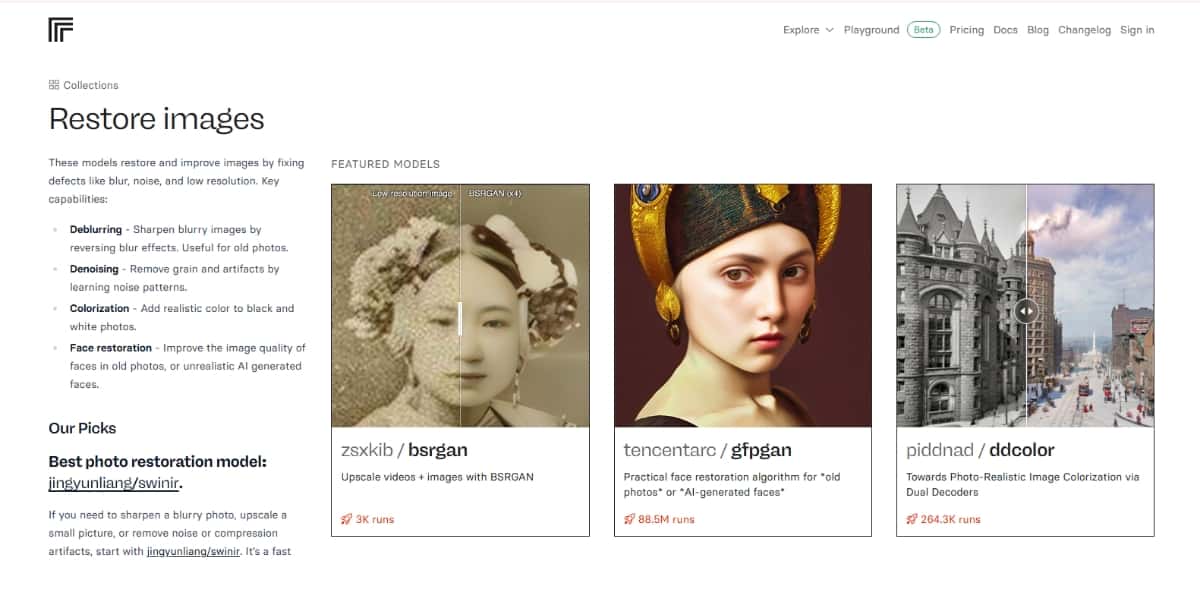The height and width of the screenshot is (610, 1200).
Task: Click the circular comparison handle on ddcolor image
Action: click(x=1026, y=311)
